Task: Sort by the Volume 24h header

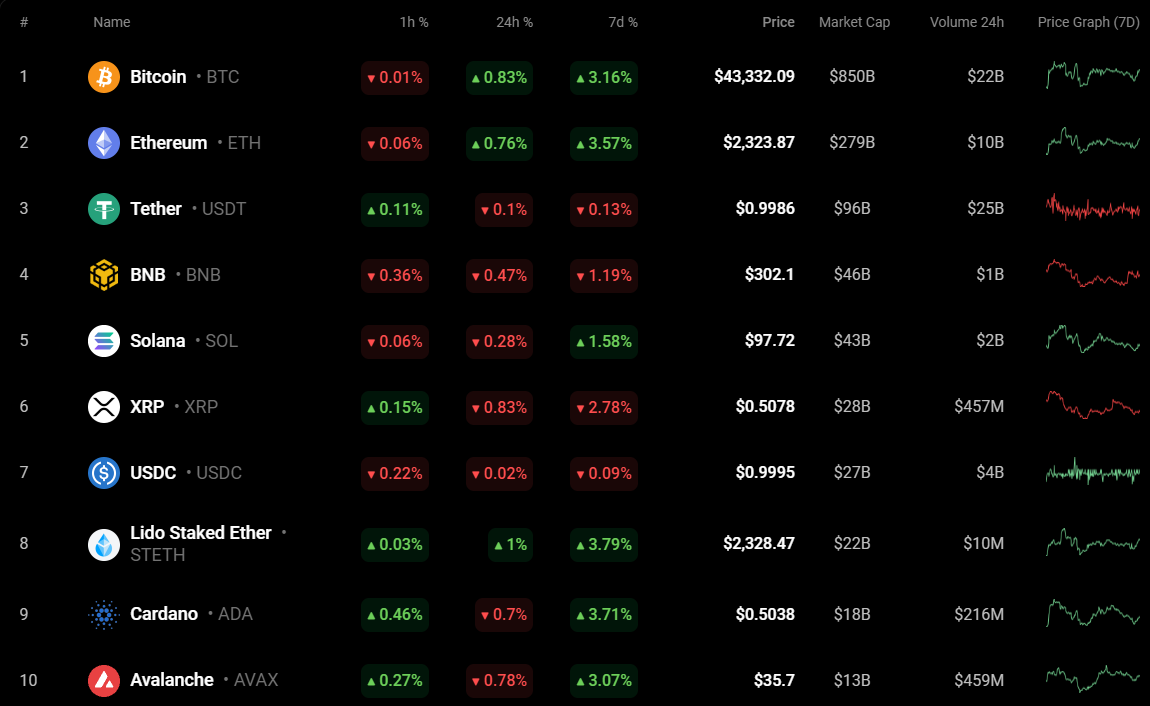Action: [966, 22]
